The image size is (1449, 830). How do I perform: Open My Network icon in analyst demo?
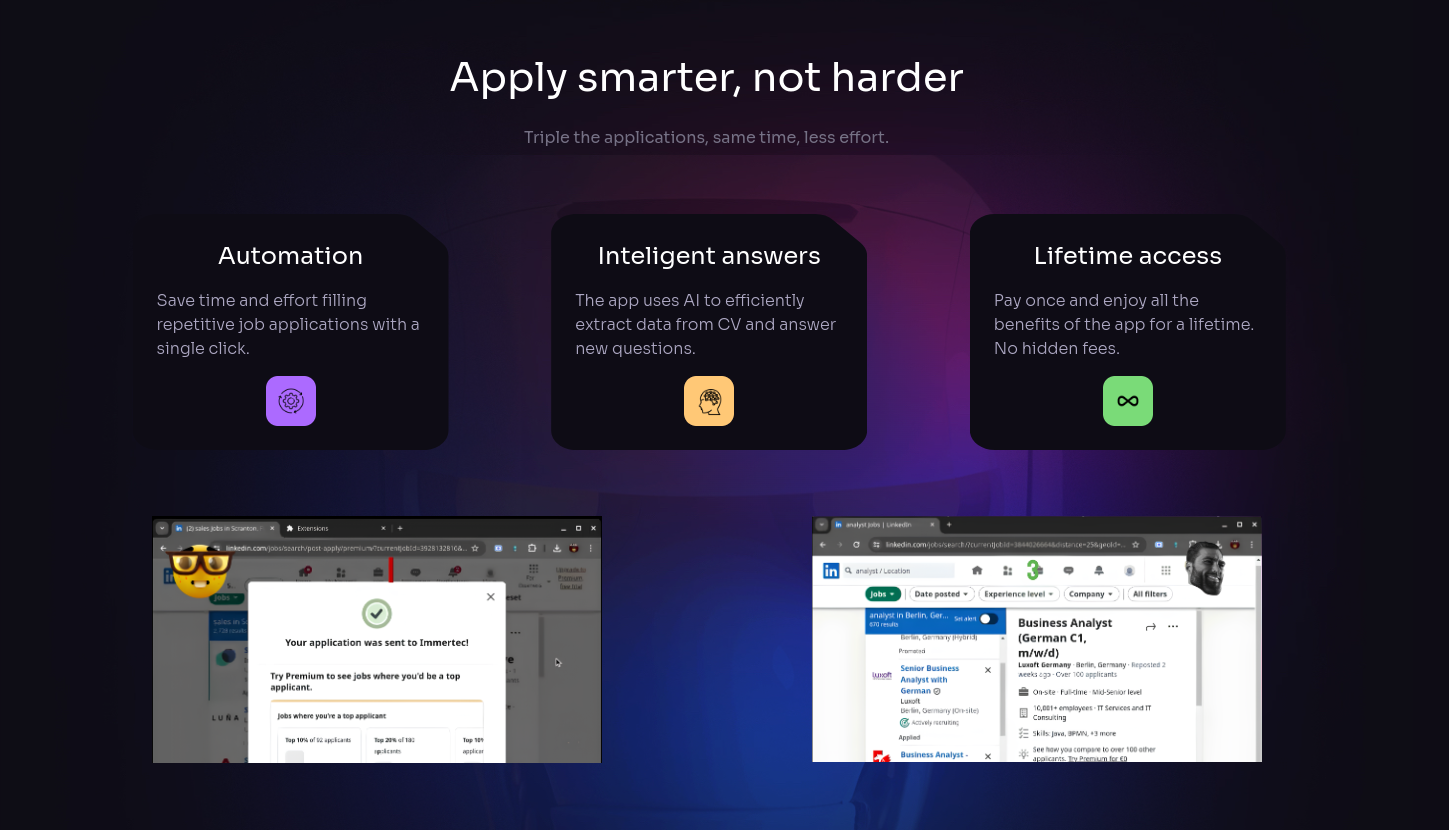1008,571
